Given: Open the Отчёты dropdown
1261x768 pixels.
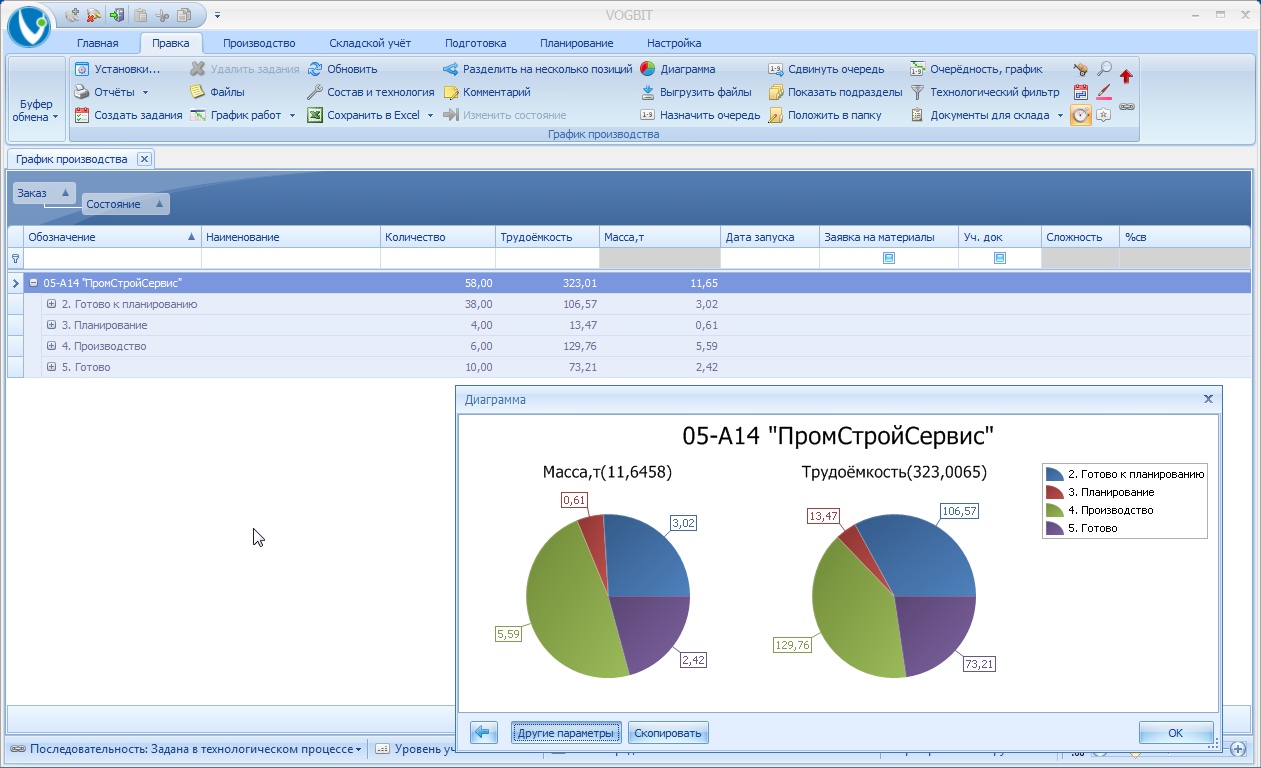Looking at the screenshot, I should pos(145,92).
